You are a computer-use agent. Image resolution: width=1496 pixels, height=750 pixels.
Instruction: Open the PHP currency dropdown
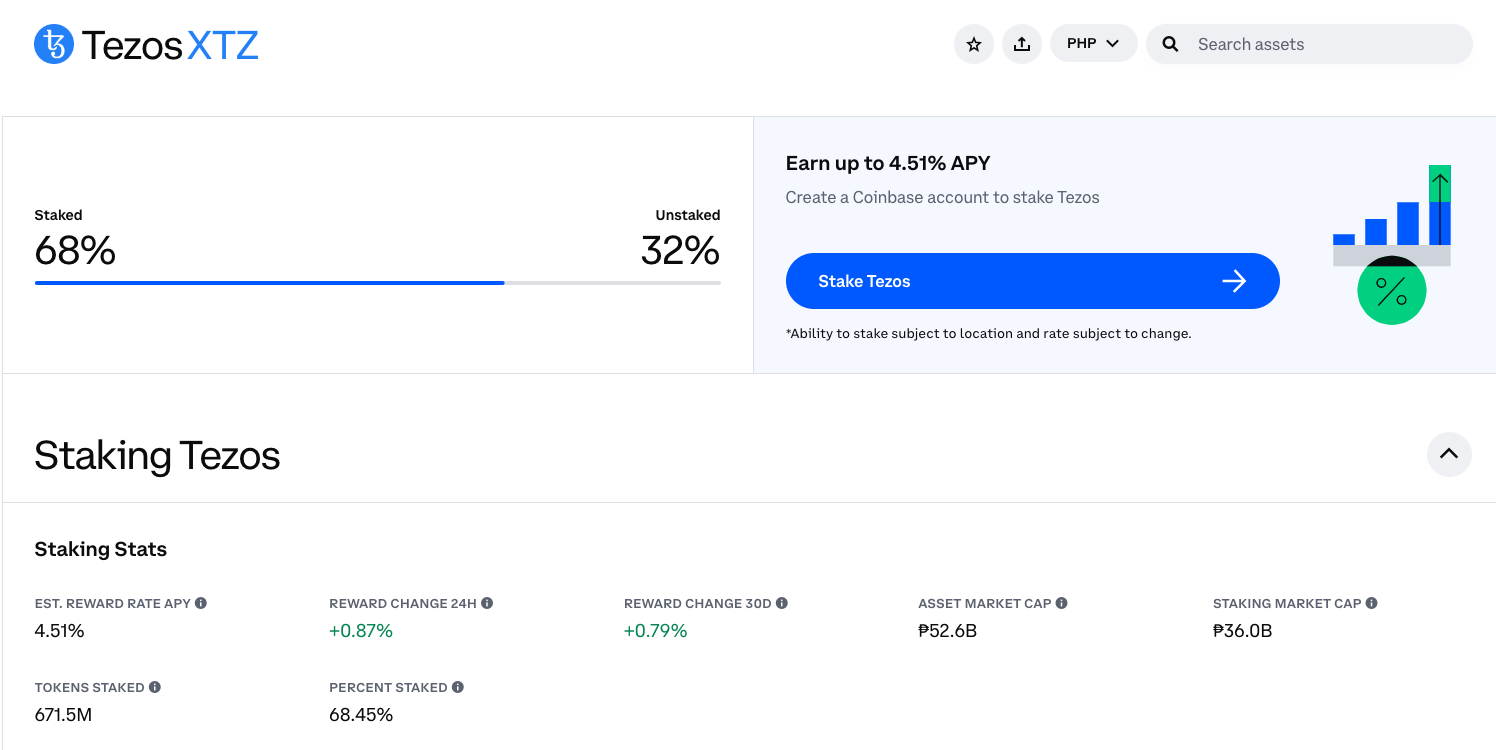1093,44
